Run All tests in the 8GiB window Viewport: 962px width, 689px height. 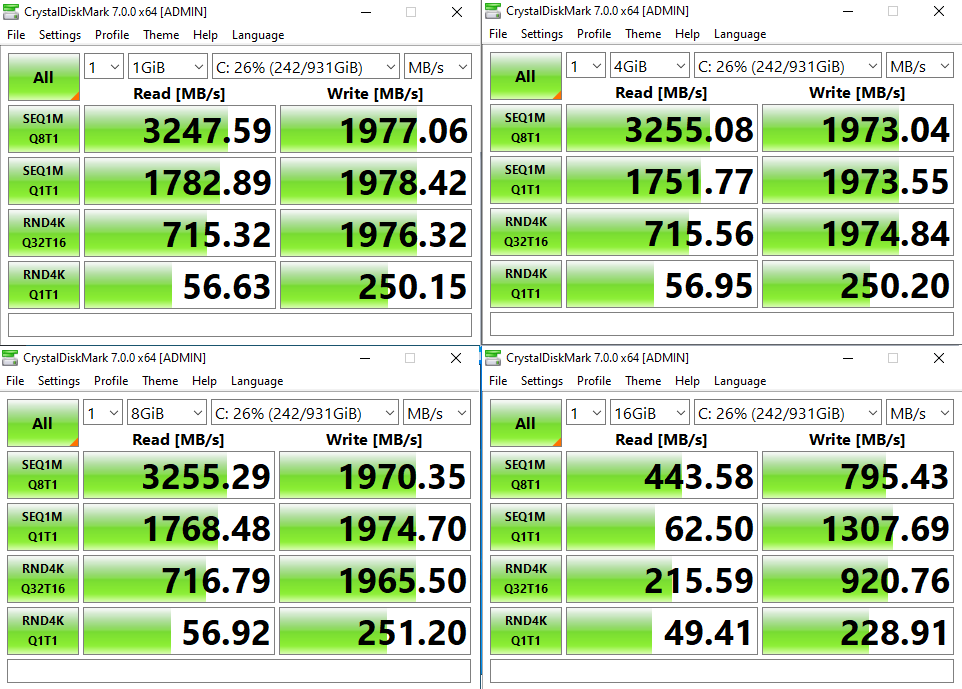[x=42, y=423]
